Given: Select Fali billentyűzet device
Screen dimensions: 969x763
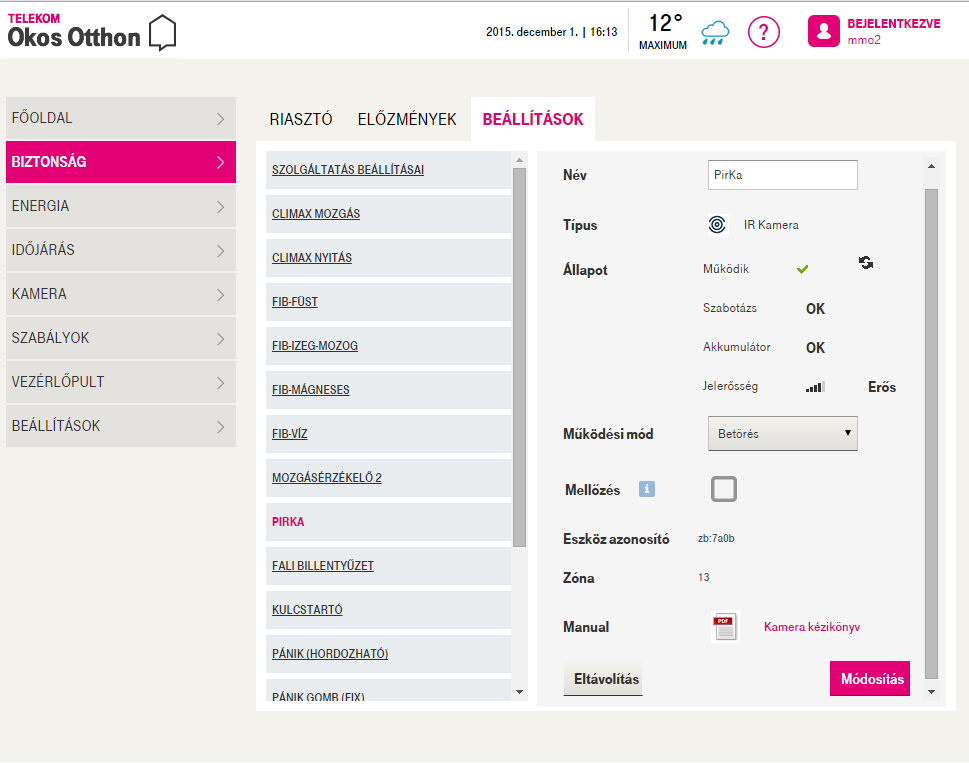Looking at the screenshot, I should pos(388,566).
